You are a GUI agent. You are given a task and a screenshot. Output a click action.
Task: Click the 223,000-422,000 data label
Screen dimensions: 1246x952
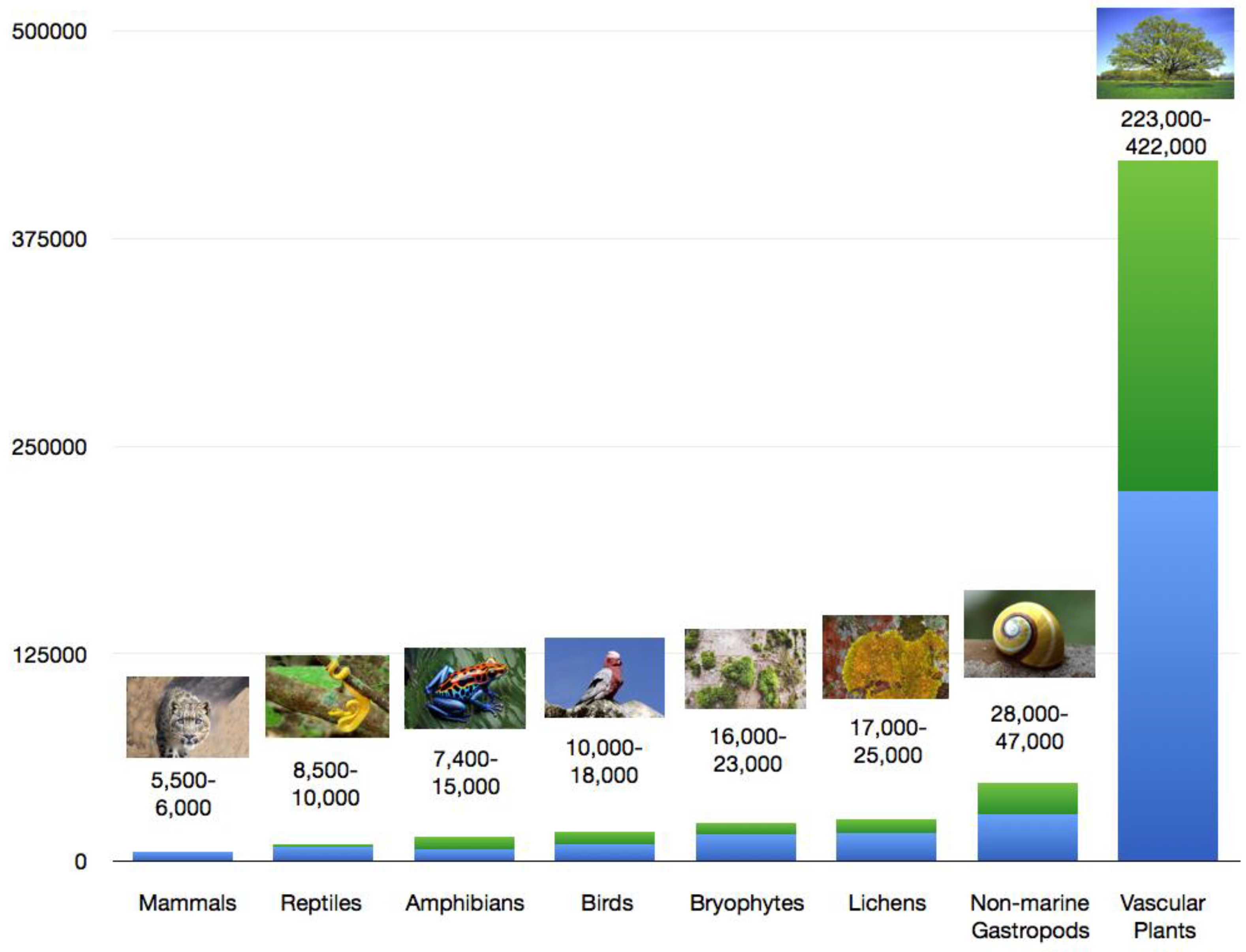1165,133
